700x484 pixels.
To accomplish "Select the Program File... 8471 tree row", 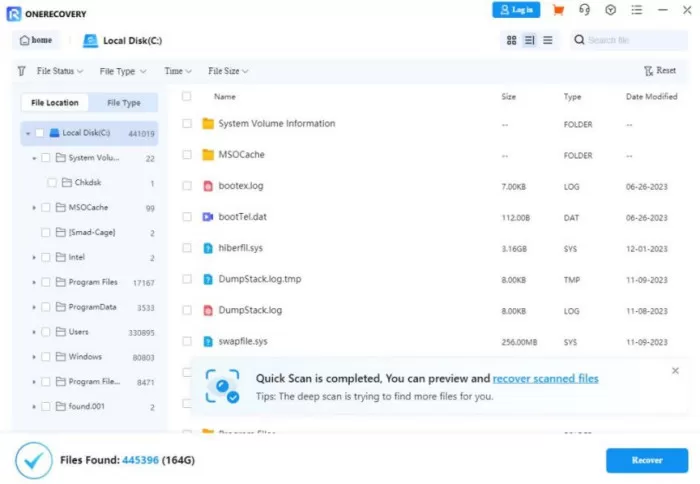I will click(x=89, y=382).
